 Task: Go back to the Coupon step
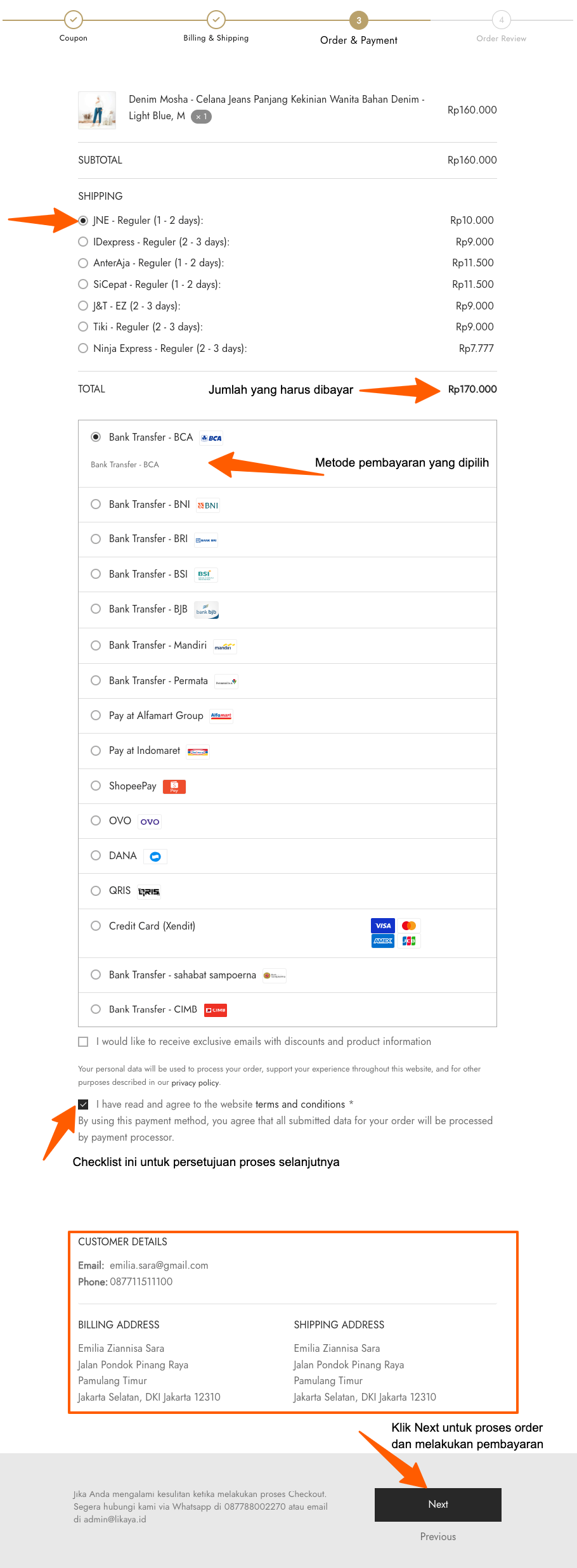pos(74,20)
